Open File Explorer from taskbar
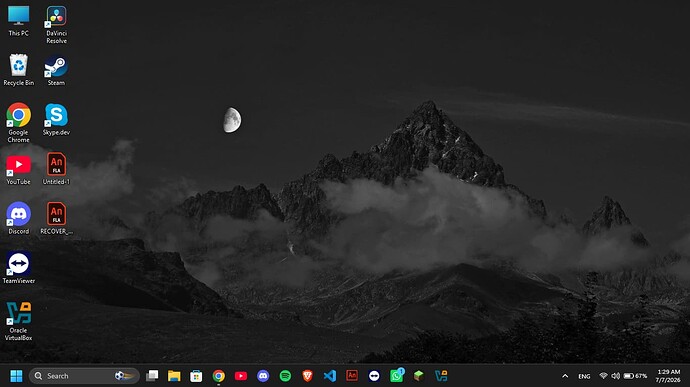 [174, 376]
